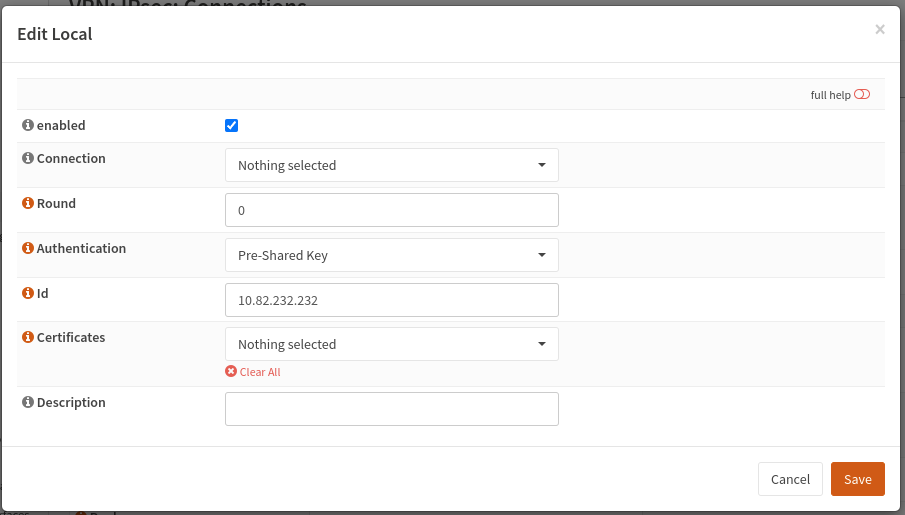Click the red Clear All x icon
905x515 pixels.
231,372
